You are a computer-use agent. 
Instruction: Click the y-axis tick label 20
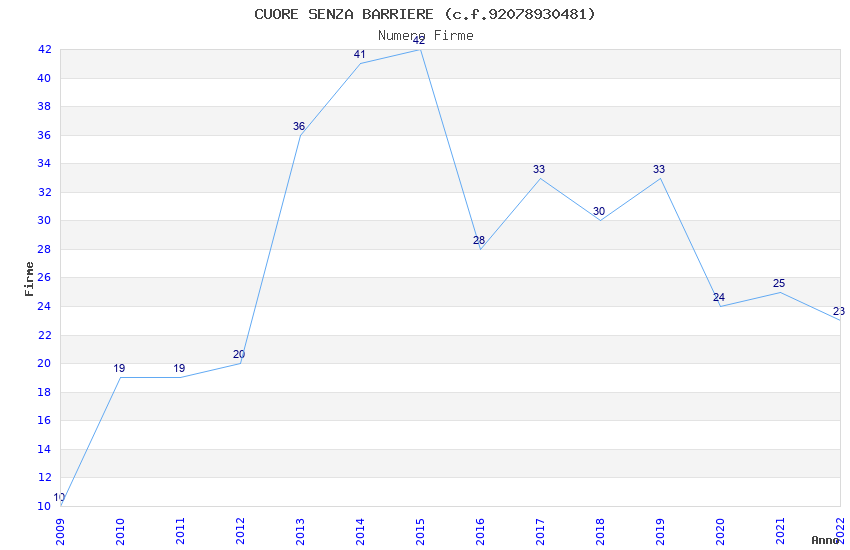pos(44,363)
